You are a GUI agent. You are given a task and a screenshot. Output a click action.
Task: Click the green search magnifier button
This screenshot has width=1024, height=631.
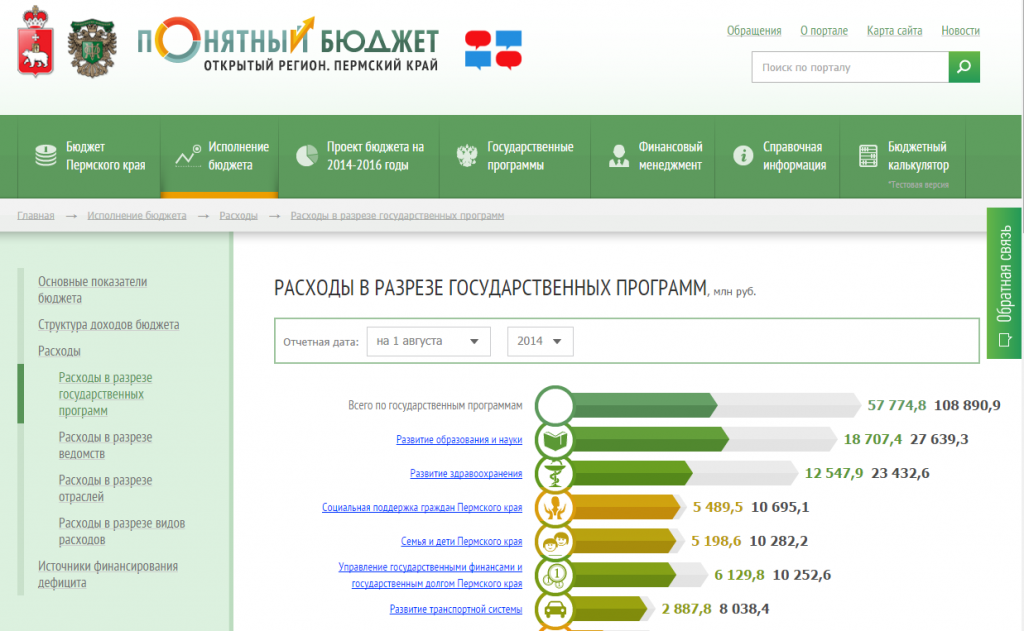coord(964,67)
